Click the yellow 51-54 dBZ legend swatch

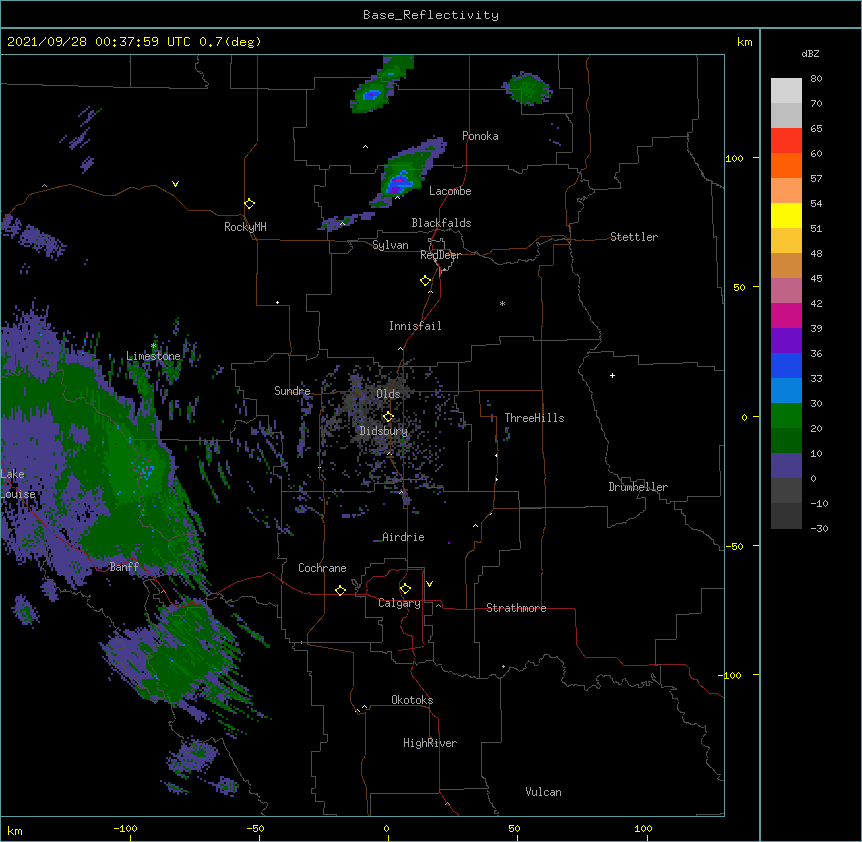[786, 215]
